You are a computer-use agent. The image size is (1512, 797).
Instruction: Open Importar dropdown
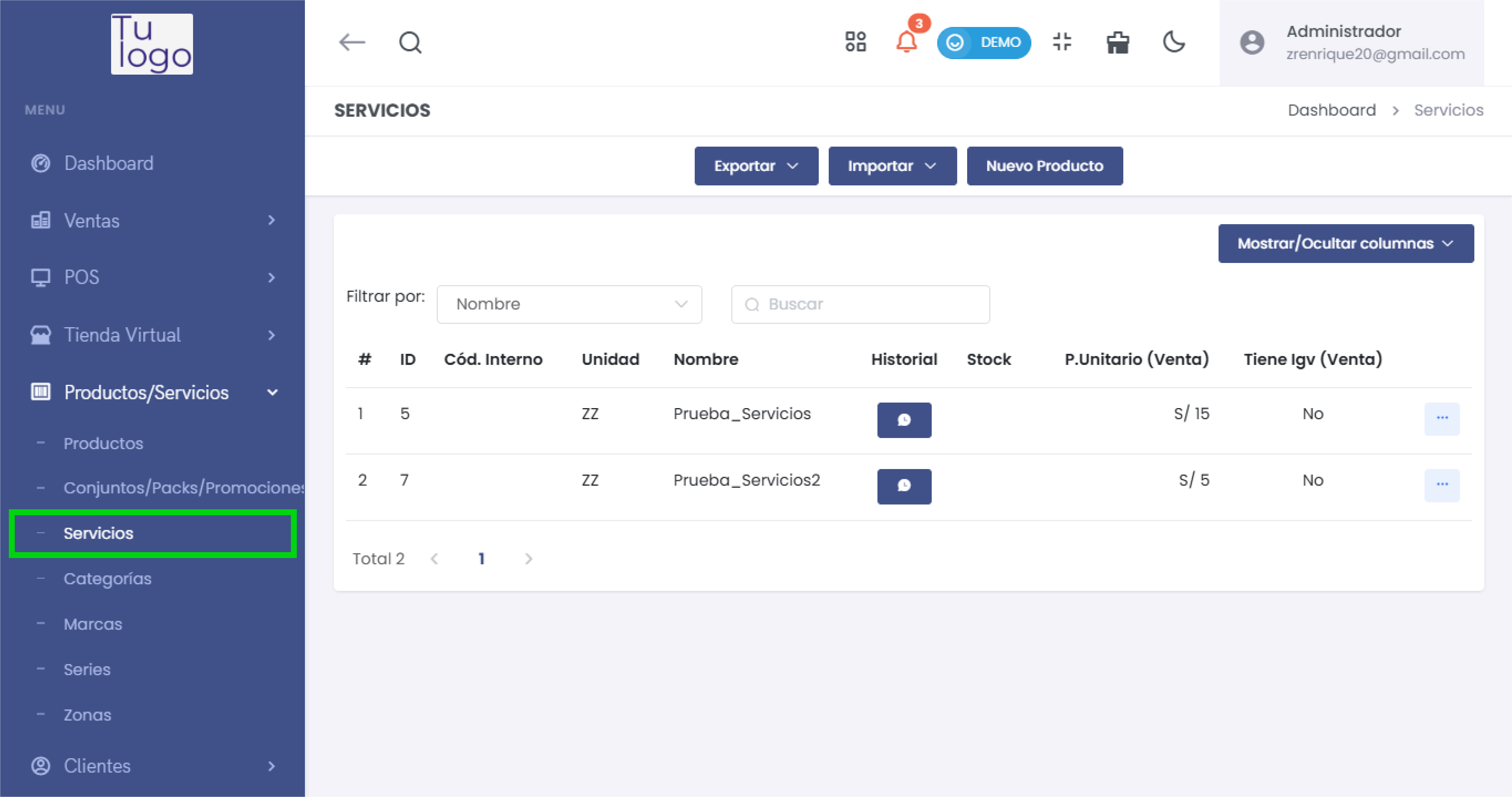click(x=892, y=166)
